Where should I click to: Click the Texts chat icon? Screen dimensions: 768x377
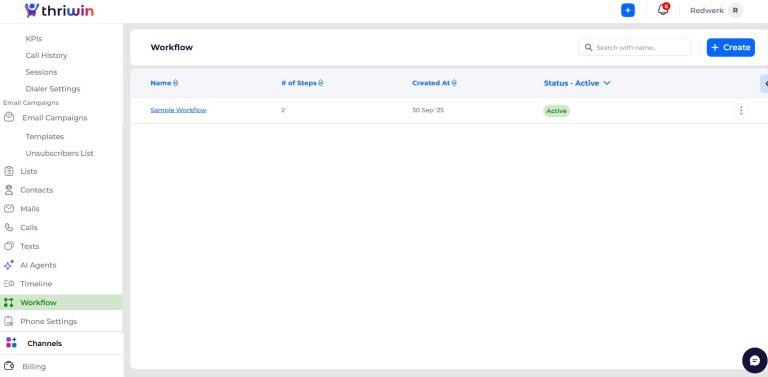coord(9,246)
